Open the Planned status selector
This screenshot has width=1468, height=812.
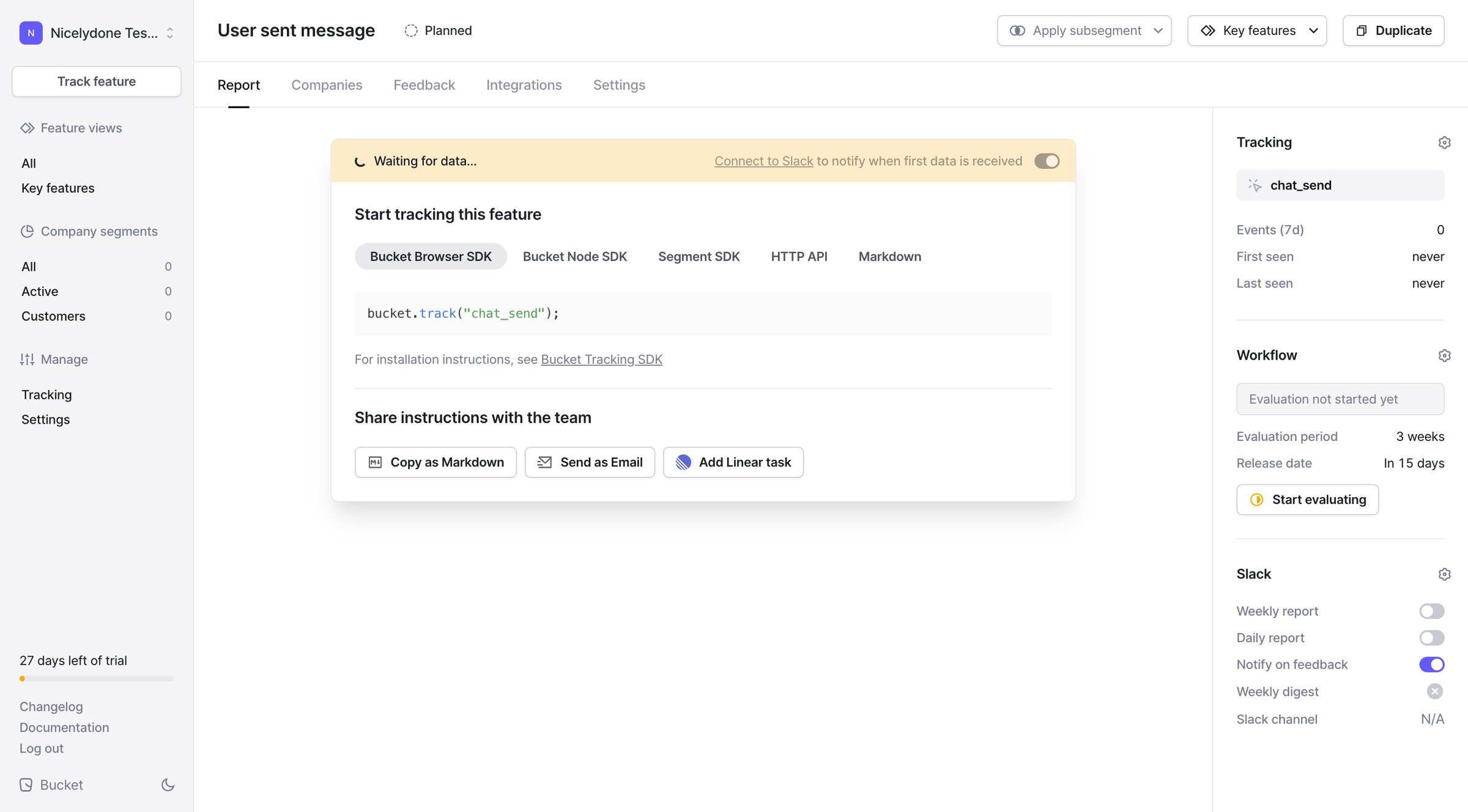(439, 31)
